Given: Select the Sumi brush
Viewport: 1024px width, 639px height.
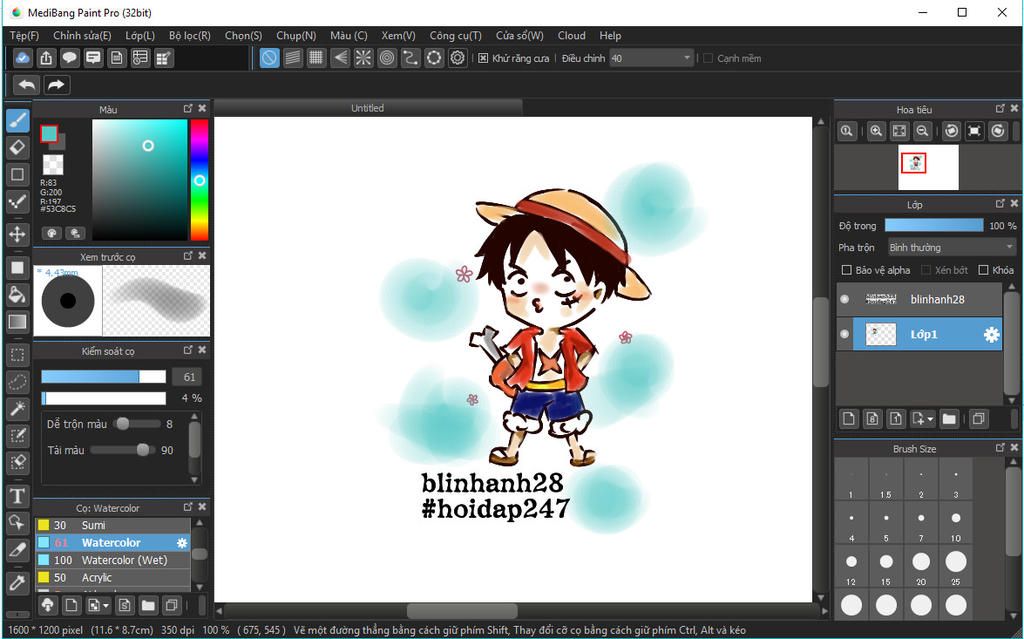Looking at the screenshot, I should [113, 525].
